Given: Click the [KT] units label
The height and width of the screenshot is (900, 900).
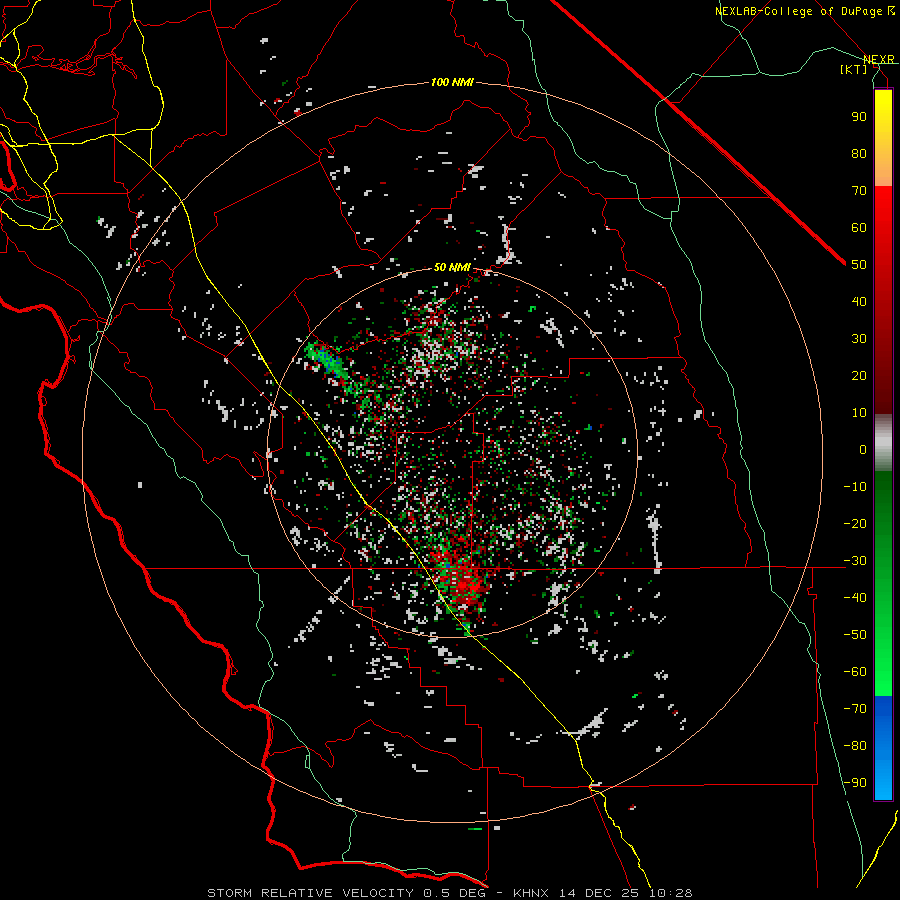Looking at the screenshot, I should pyautogui.click(x=853, y=69).
